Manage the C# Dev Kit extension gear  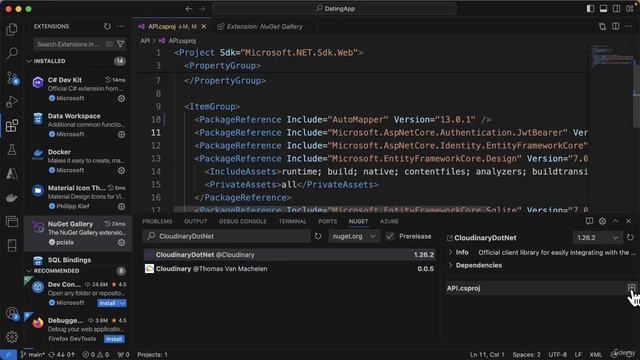click(121, 98)
